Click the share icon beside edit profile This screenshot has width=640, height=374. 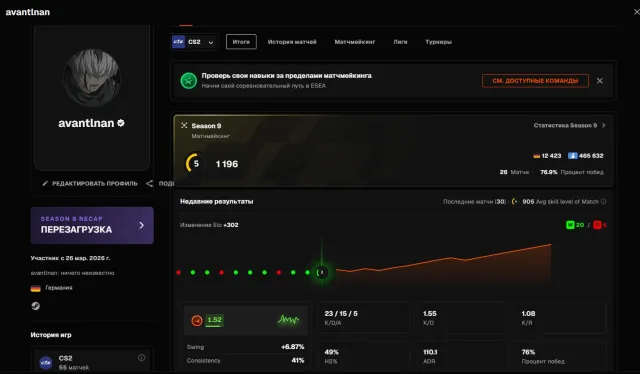[x=149, y=184]
